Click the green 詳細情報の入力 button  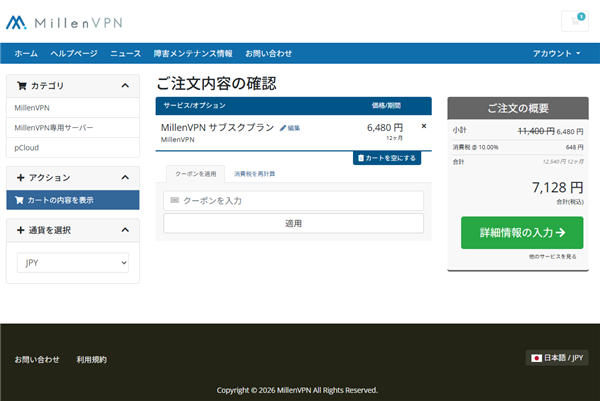pos(522,233)
